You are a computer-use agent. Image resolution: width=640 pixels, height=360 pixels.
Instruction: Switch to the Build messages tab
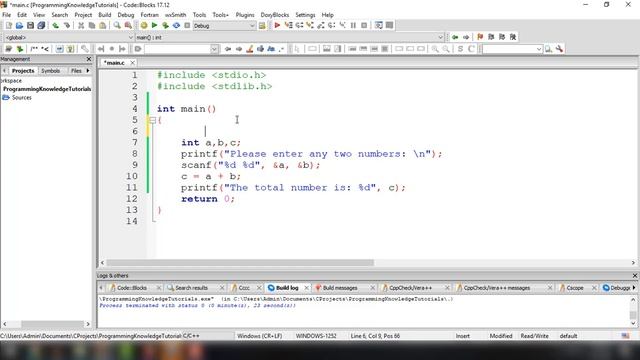coord(340,288)
